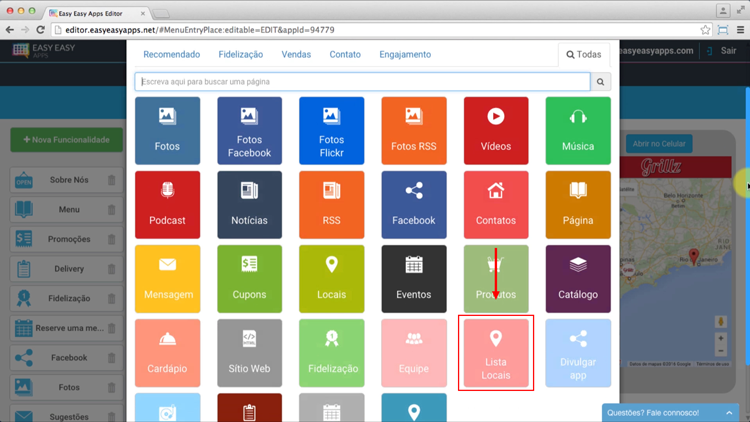Choose the Vídeos feature tile

point(495,131)
